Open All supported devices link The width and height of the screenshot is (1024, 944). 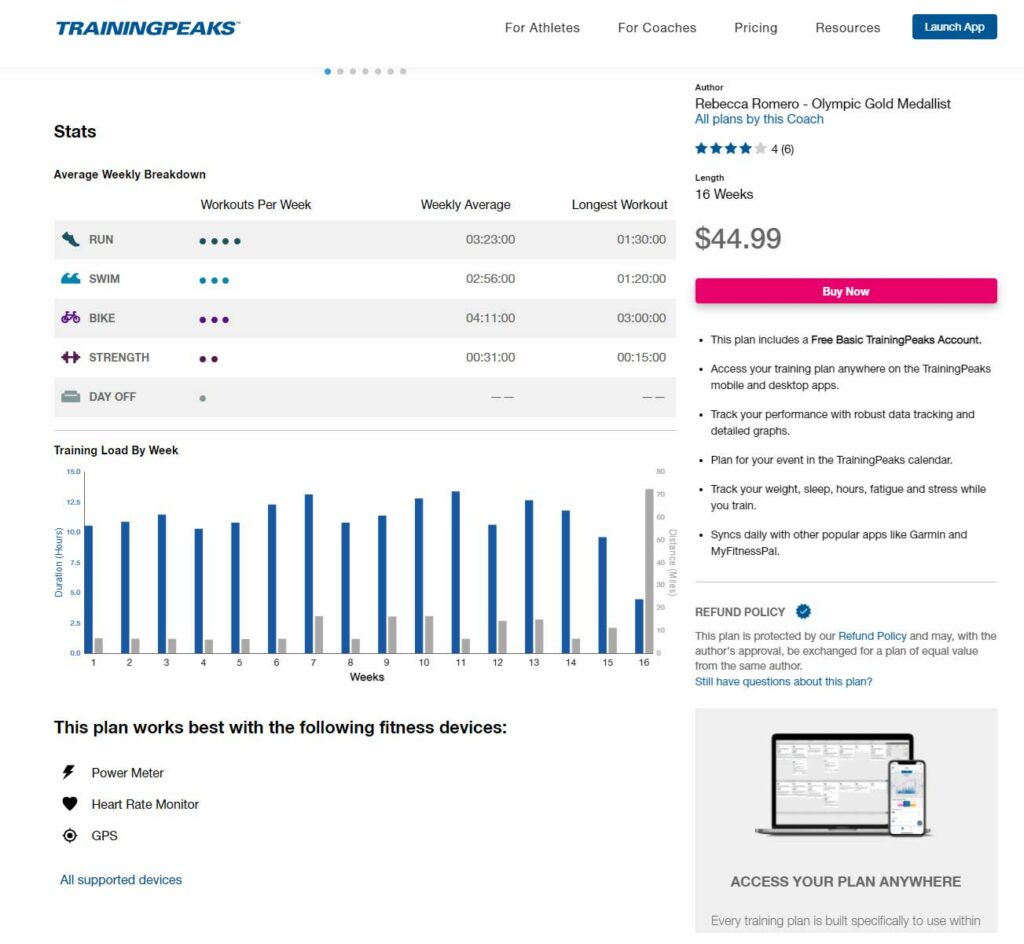(x=121, y=879)
